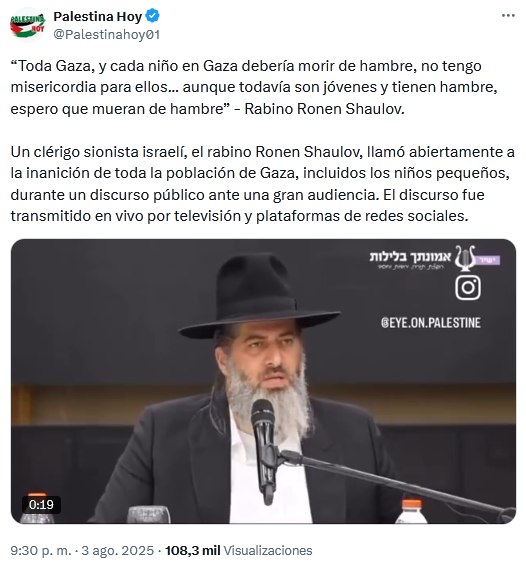Open the three-dot more options menu
The height and width of the screenshot is (564, 526).
pos(508,16)
